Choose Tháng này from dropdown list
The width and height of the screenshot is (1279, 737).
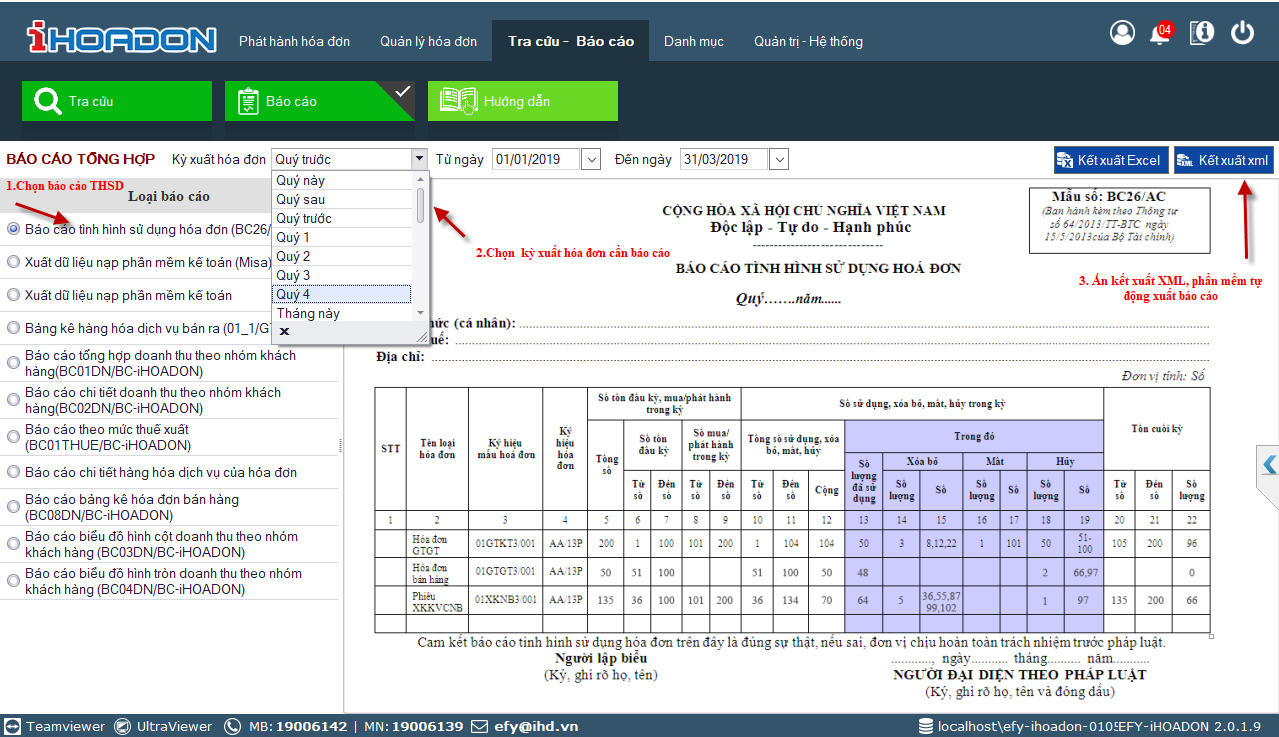(x=343, y=313)
